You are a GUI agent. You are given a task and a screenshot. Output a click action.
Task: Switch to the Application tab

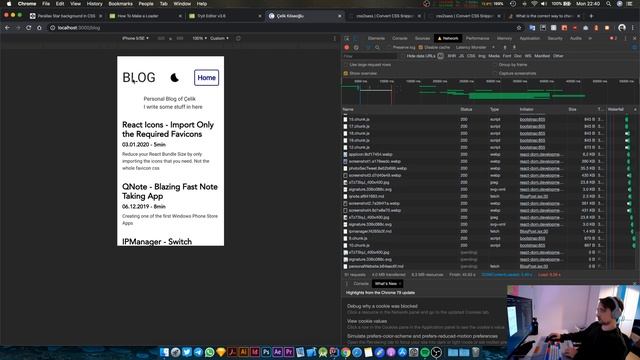[530, 38]
